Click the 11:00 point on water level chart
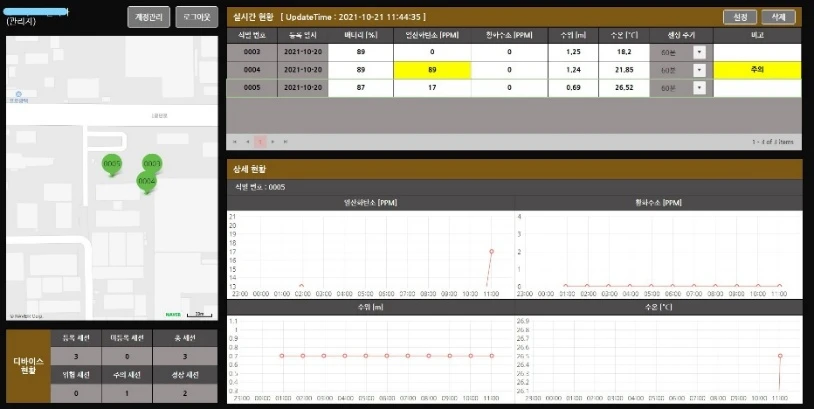The image size is (814, 409). 491,356
